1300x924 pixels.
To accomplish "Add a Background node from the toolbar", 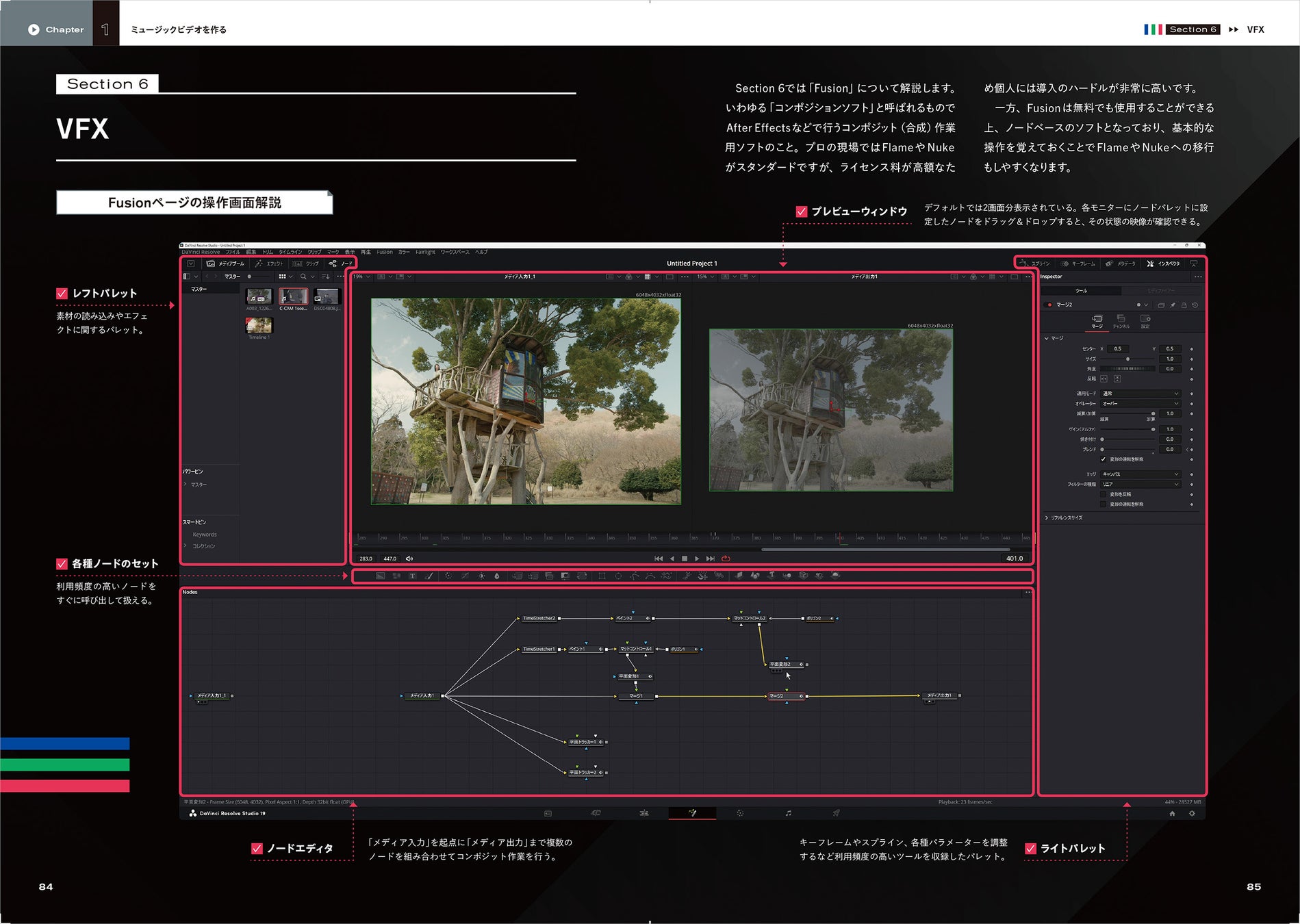I will [x=380, y=576].
